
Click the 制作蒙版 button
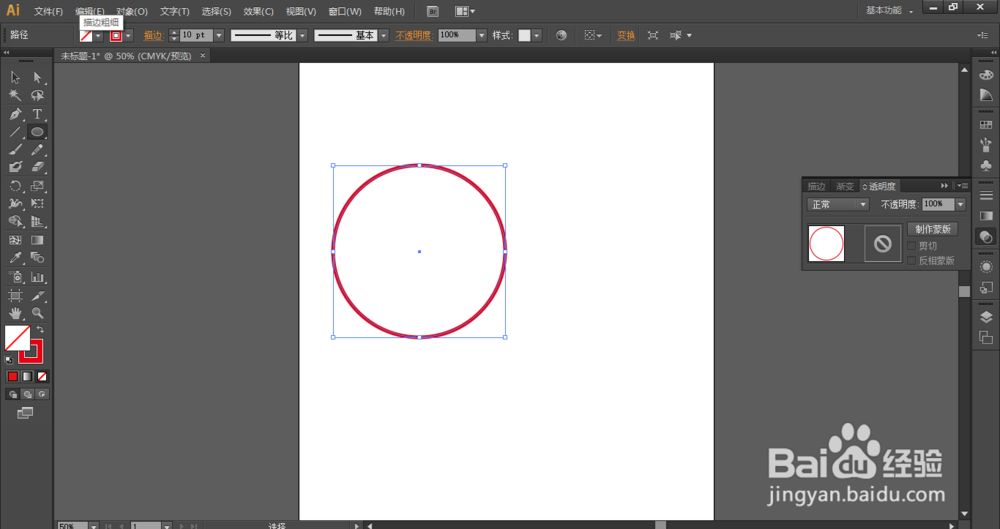pyautogui.click(x=933, y=229)
